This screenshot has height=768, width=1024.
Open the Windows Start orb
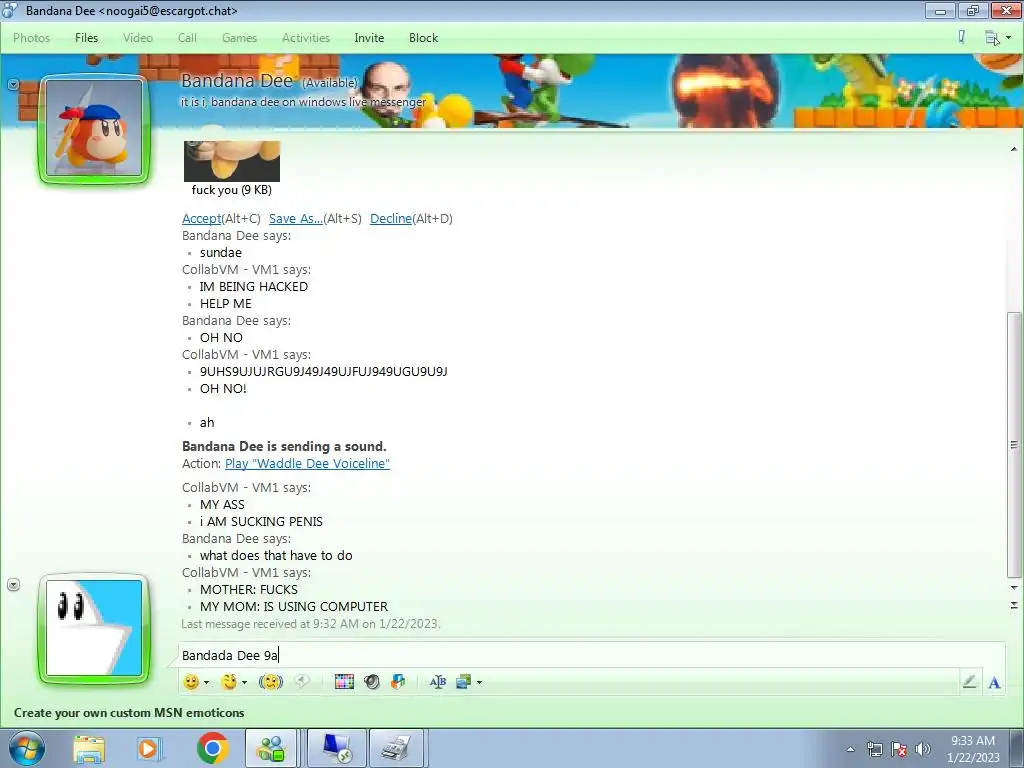(x=27, y=748)
